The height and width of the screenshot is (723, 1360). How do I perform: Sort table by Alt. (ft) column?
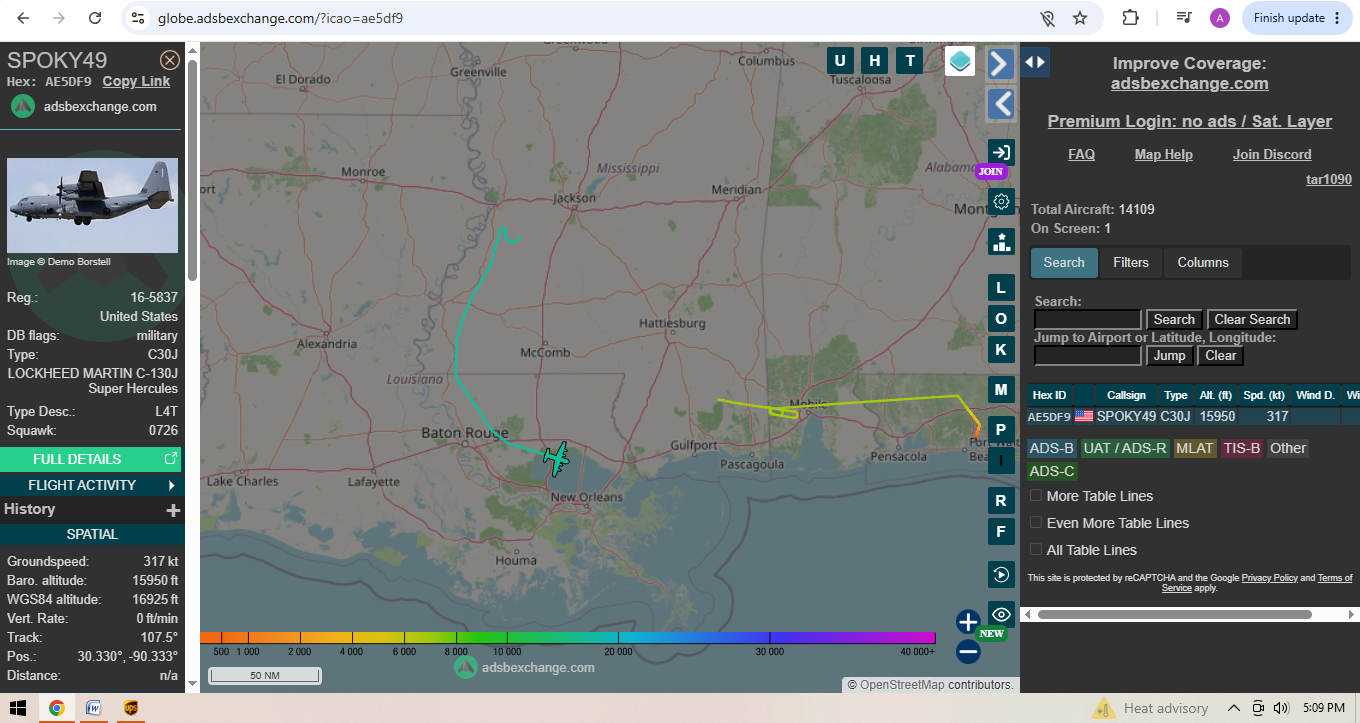coord(1216,395)
